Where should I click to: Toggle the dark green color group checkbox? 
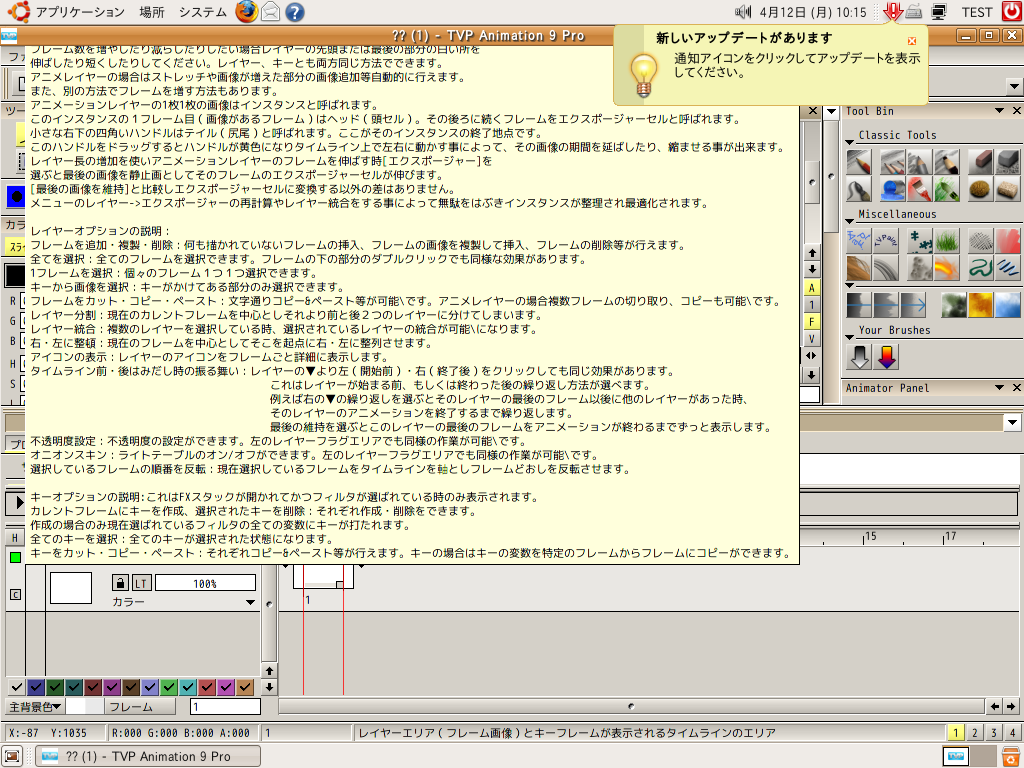55,686
